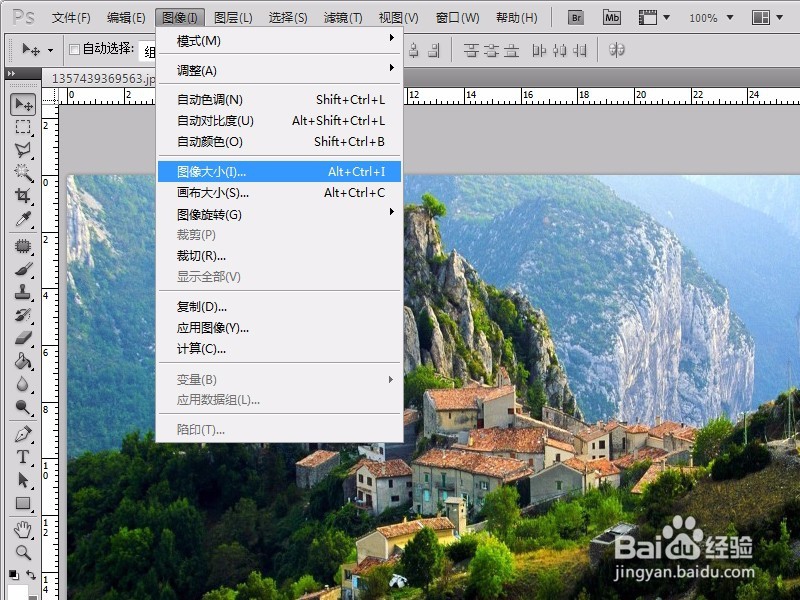Choose 自动对比度(U) menu entry

pyautogui.click(x=279, y=120)
